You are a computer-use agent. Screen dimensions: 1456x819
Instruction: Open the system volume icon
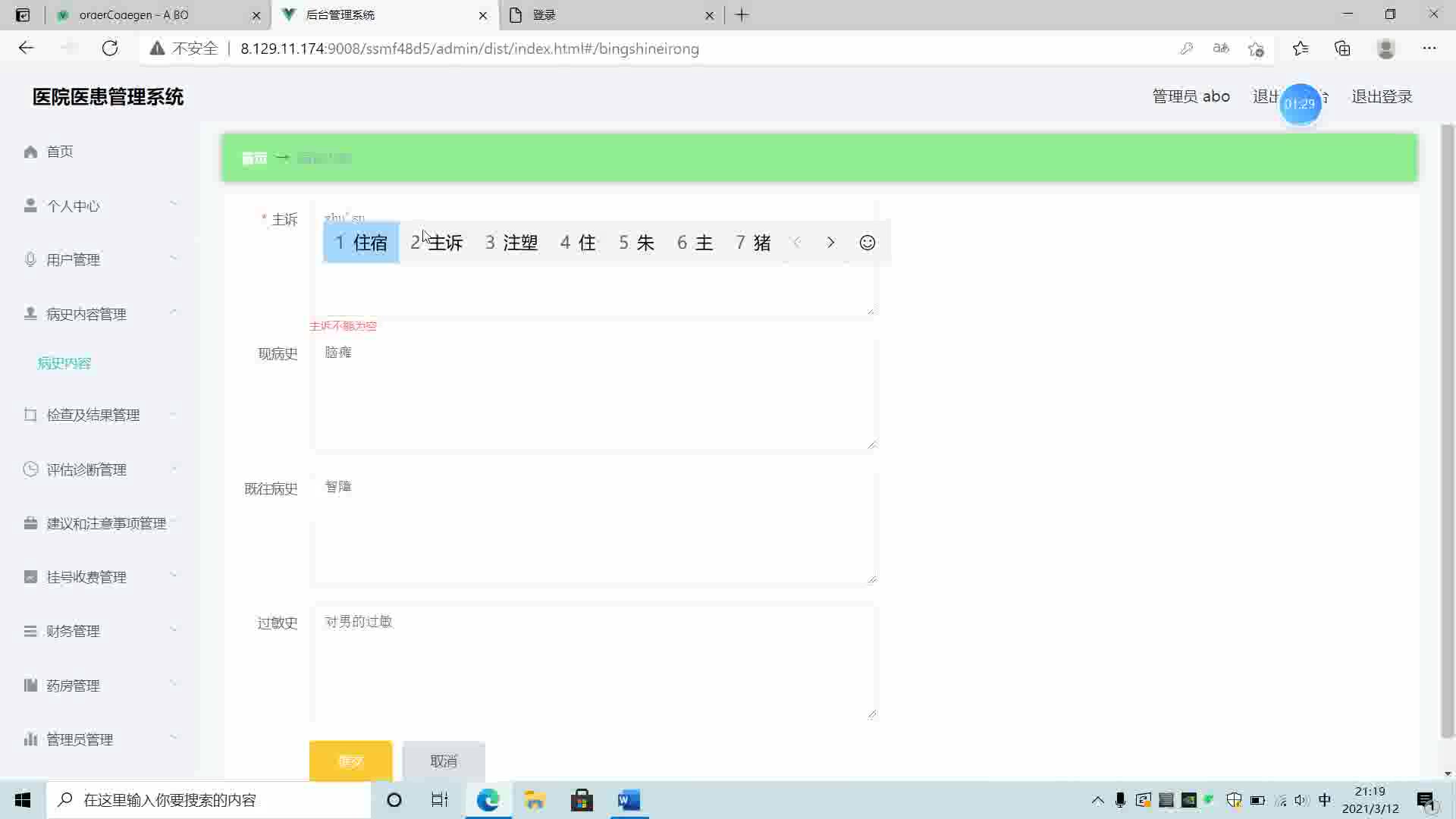click(1301, 800)
